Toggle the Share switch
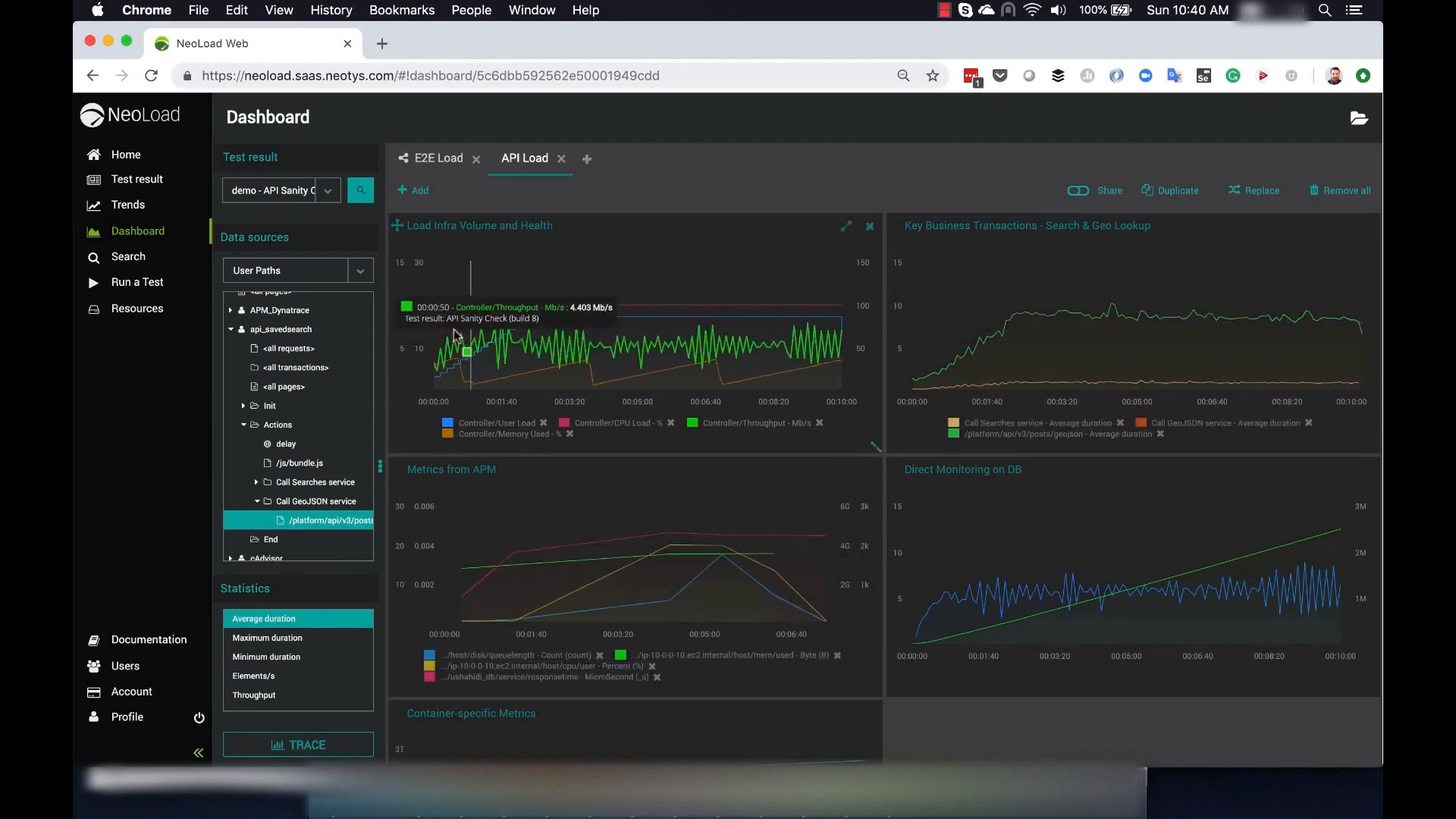The width and height of the screenshot is (1456, 819). (x=1078, y=190)
